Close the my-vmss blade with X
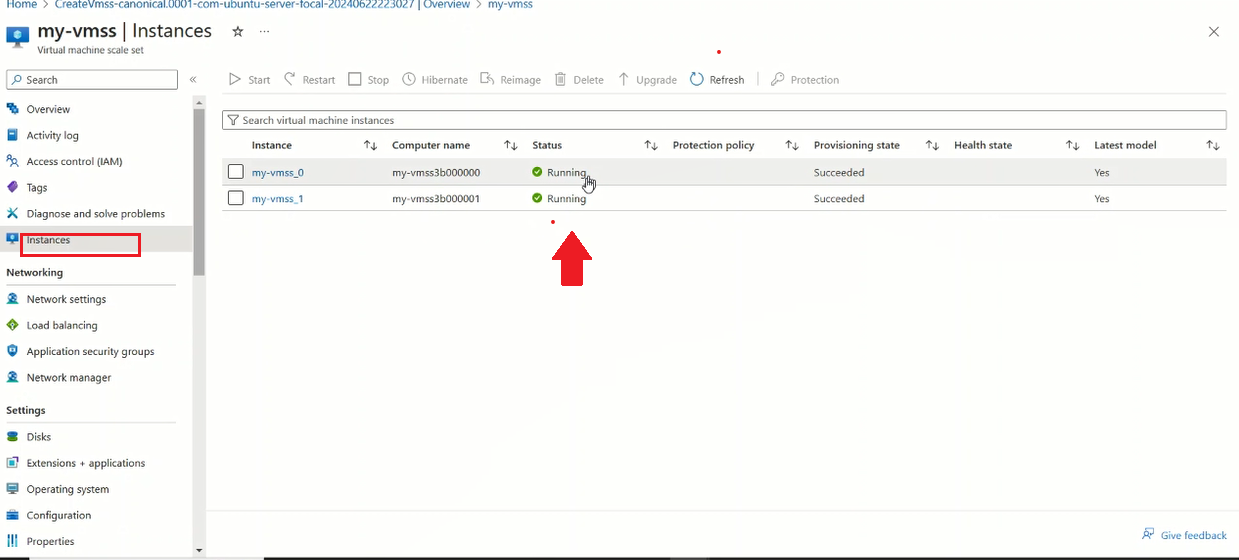This screenshot has height=560, width=1239. point(1214,32)
